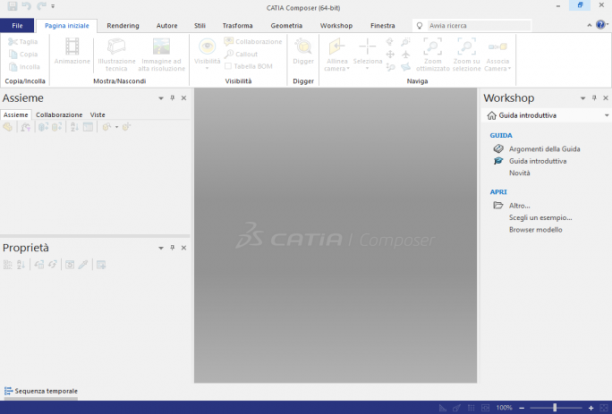Click Scegli un esempio link
Image resolution: width=612 pixels, height=414 pixels.
[x=541, y=217]
